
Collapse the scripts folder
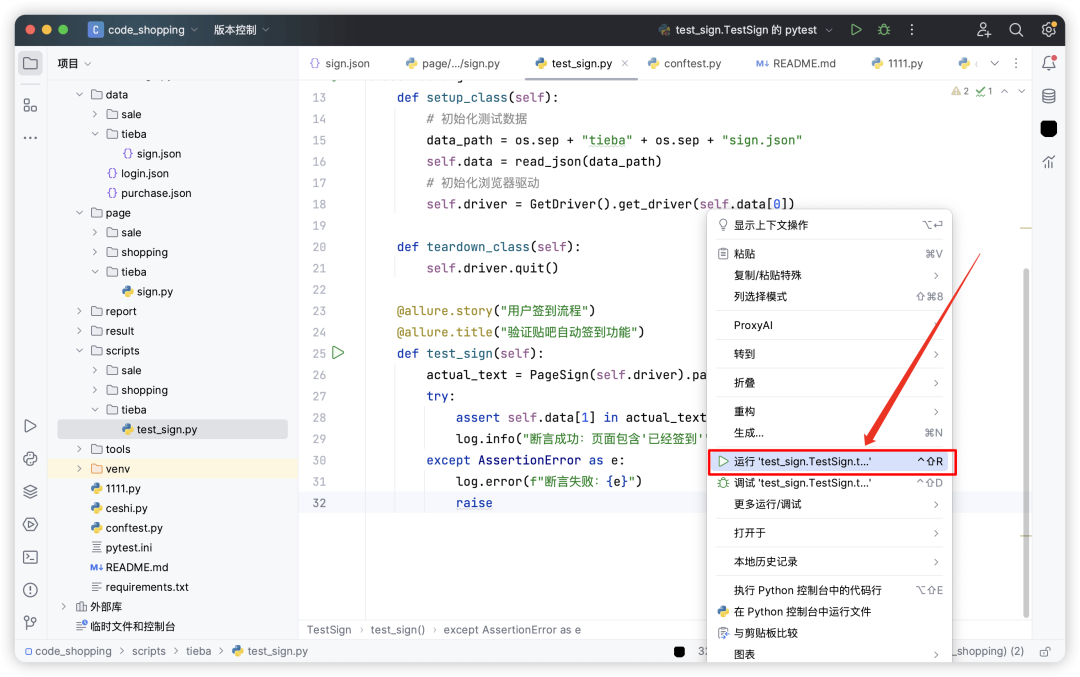tap(80, 351)
